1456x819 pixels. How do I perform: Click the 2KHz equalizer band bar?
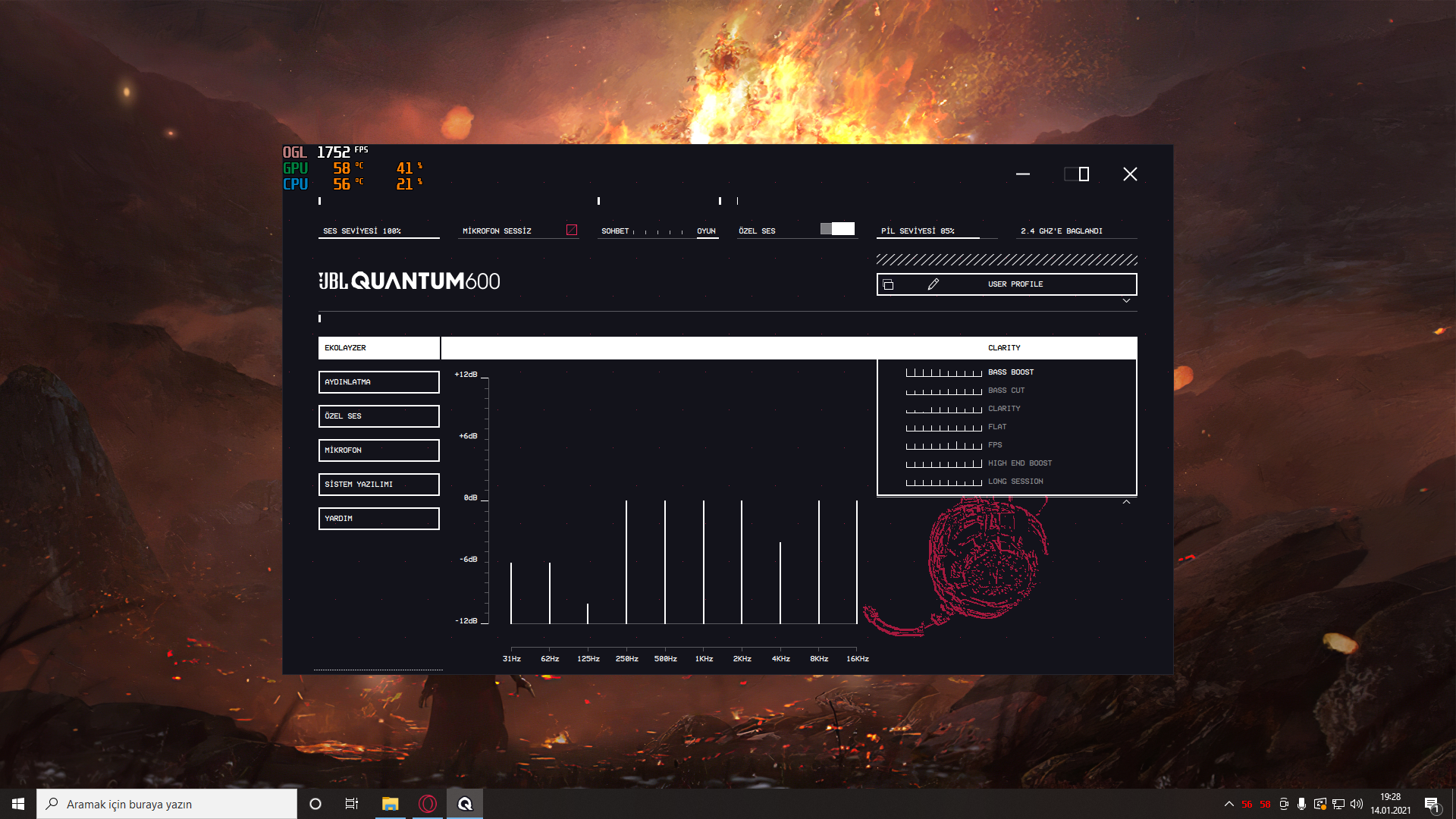pos(742,562)
